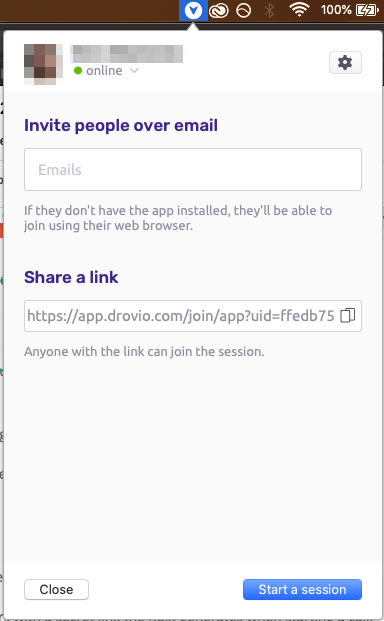
Task: Focus the Emails input field
Action: pyautogui.click(x=193, y=170)
